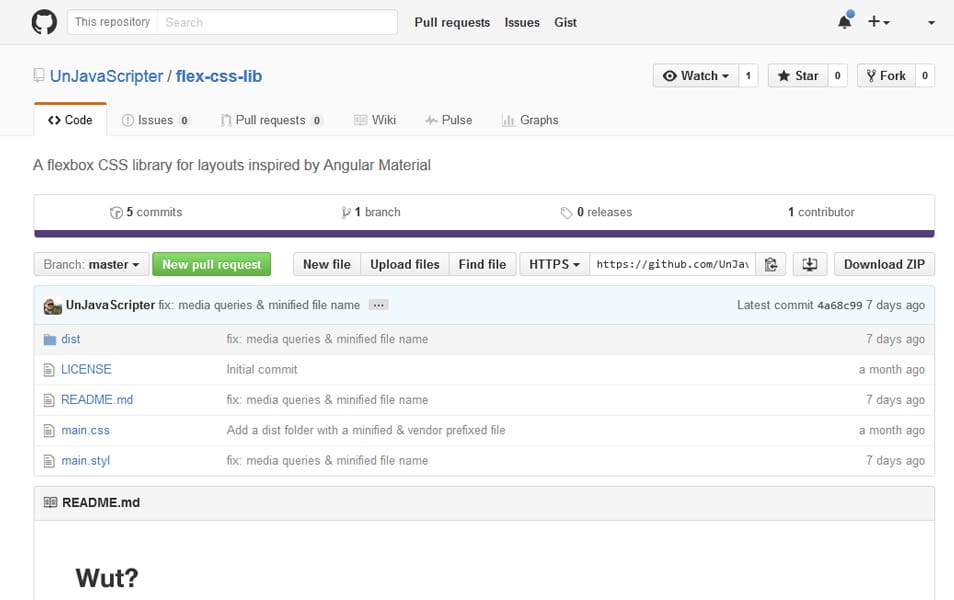Click the forks count next to Fork
The width and height of the screenshot is (954, 600).
tap(925, 75)
